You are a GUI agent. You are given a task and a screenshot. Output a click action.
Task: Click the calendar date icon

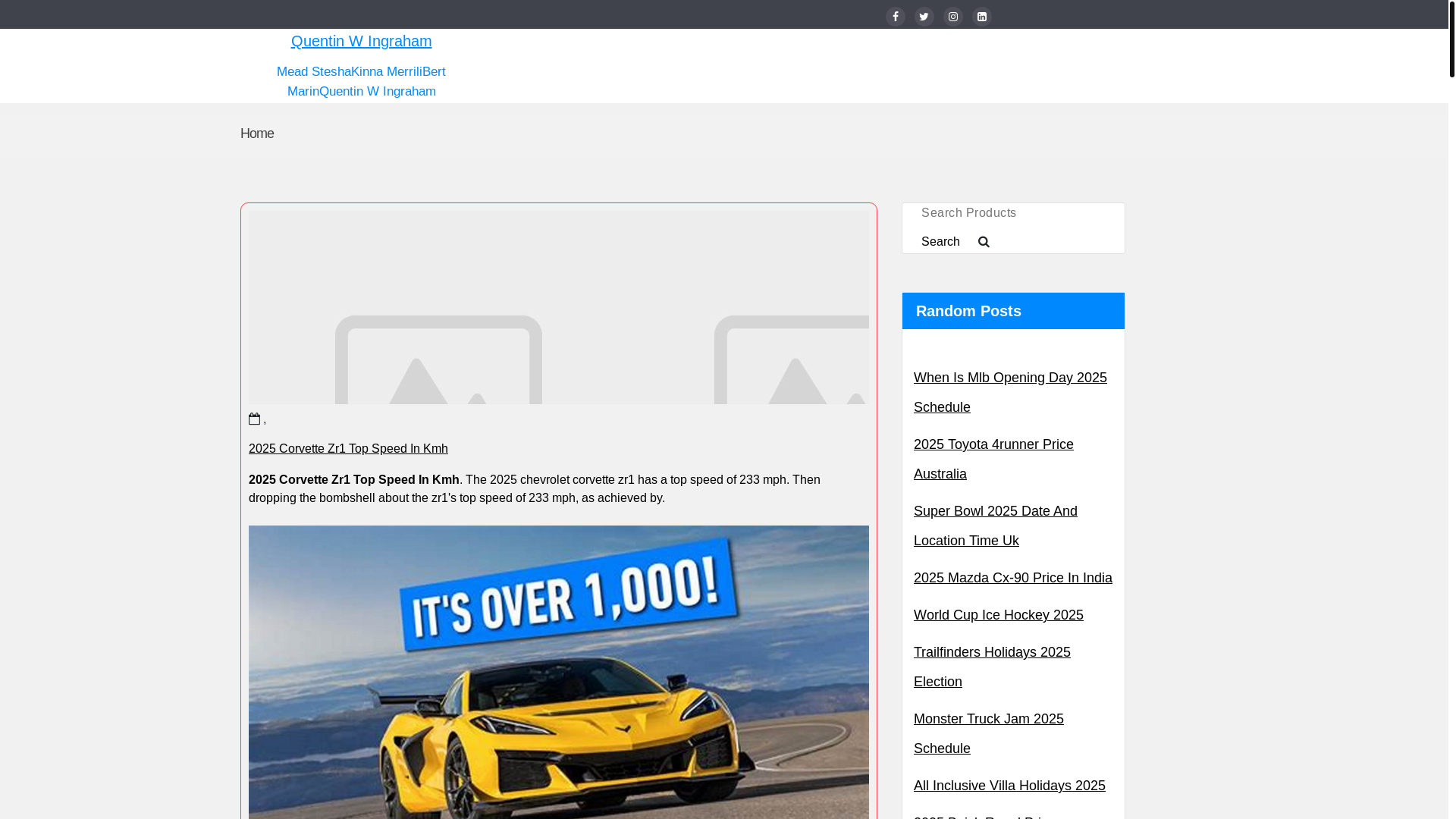pyautogui.click(x=255, y=419)
